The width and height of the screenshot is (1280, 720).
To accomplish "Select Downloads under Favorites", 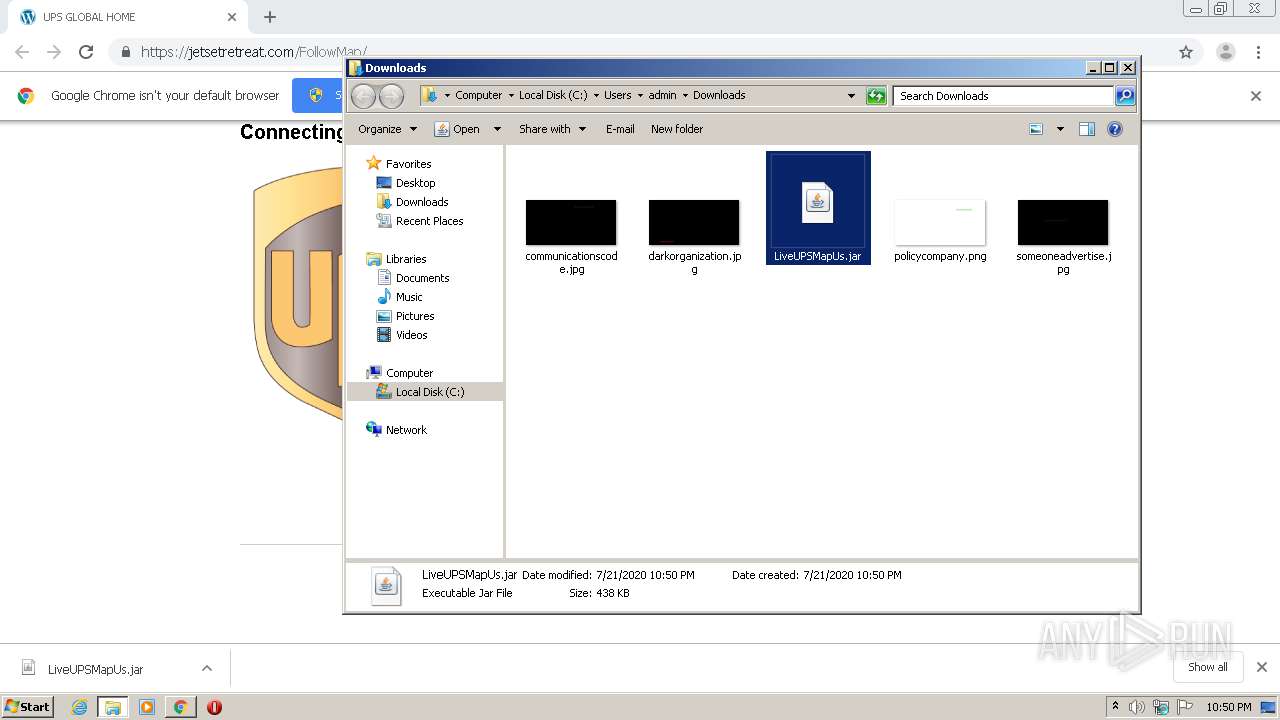I will [x=412, y=202].
